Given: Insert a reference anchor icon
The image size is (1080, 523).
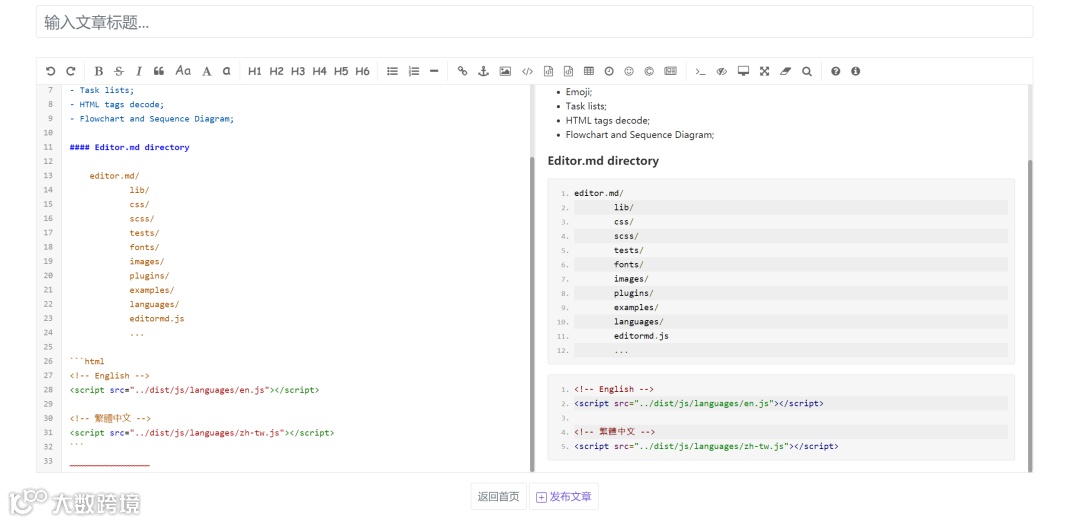Looking at the screenshot, I should tap(484, 71).
